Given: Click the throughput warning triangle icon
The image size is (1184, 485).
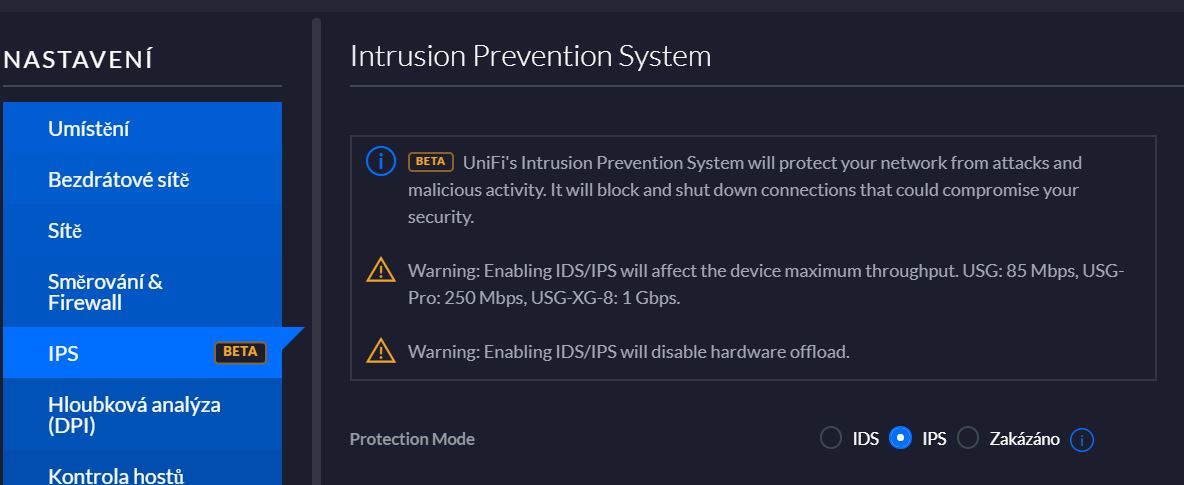Looking at the screenshot, I should point(381,270).
